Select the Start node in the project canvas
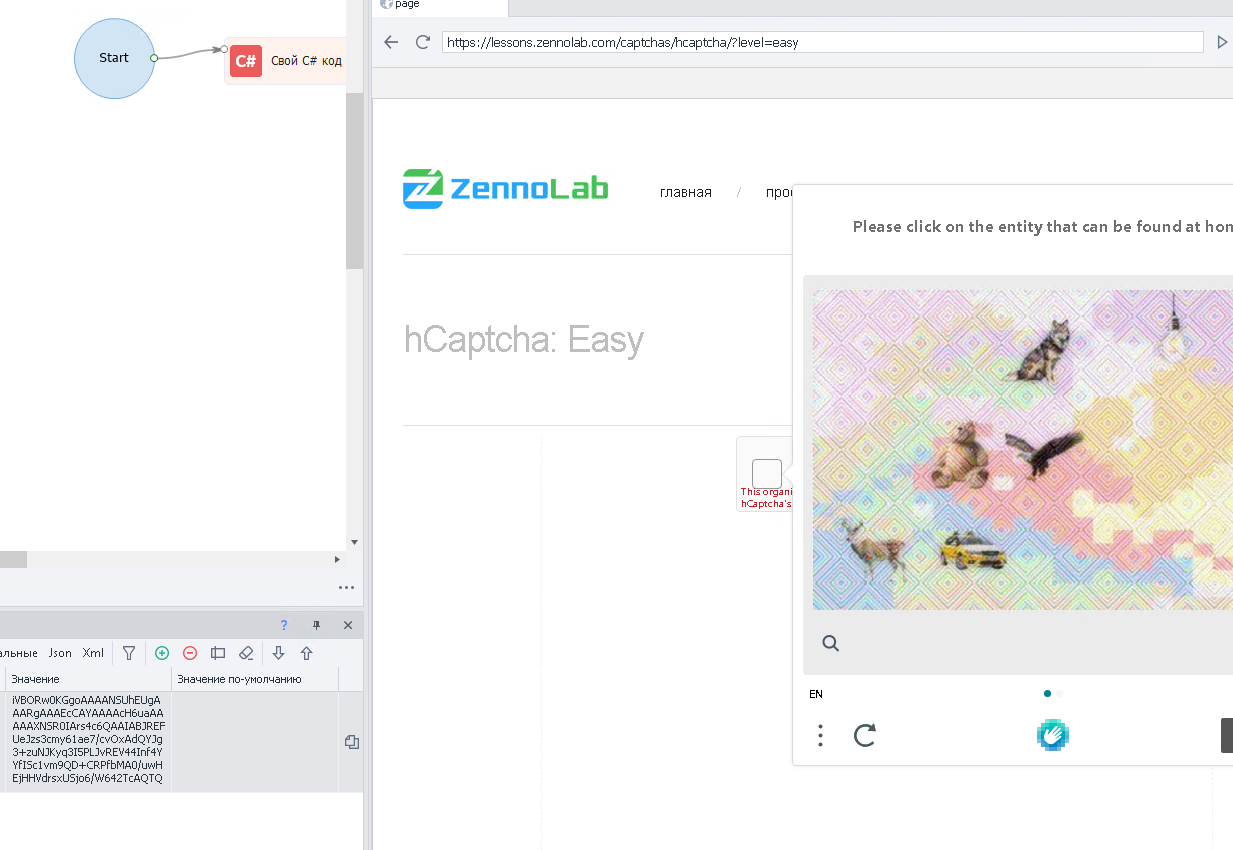 click(x=114, y=58)
